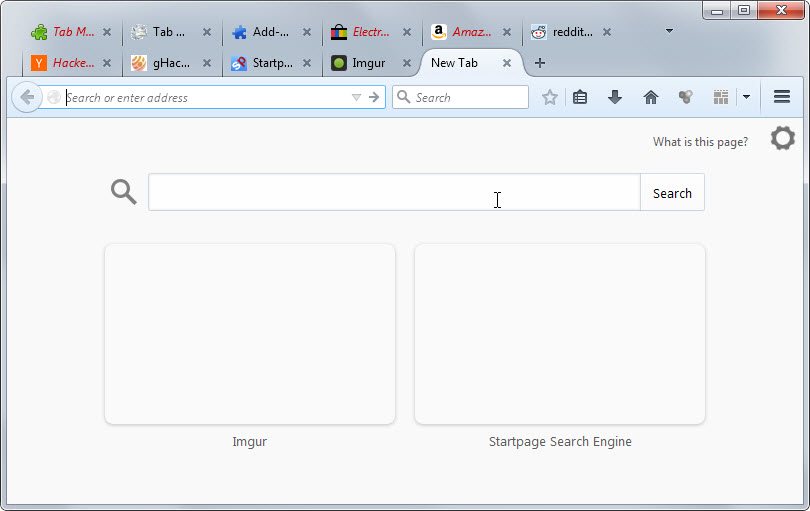Click the Search button on new tab page

(672, 193)
